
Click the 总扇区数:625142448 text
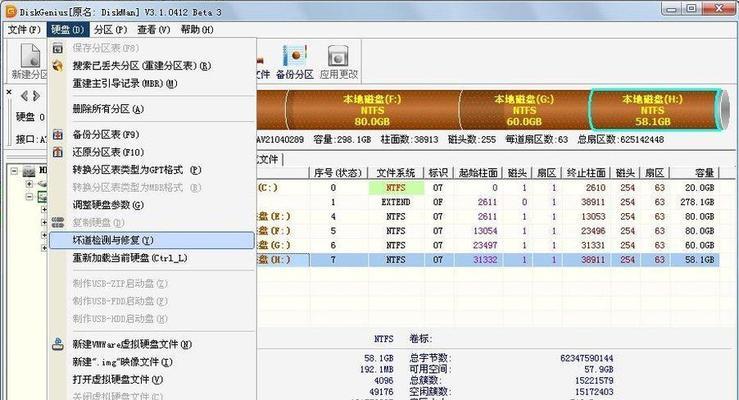pyautogui.click(x=621, y=139)
